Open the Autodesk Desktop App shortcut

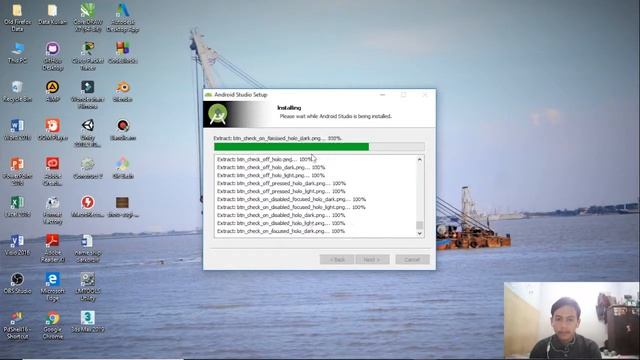[122, 18]
